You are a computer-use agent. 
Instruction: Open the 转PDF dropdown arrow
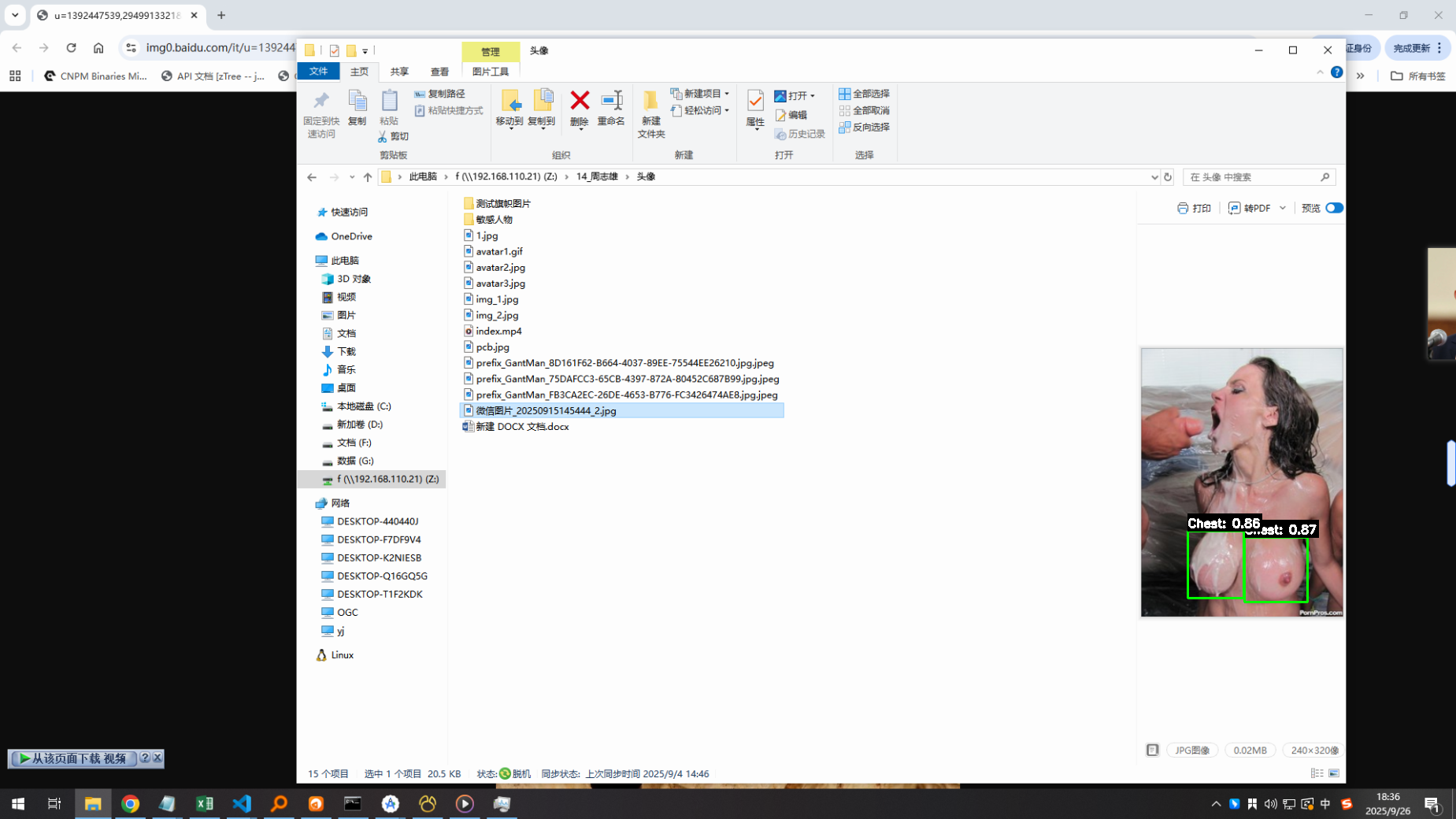coord(1283,208)
